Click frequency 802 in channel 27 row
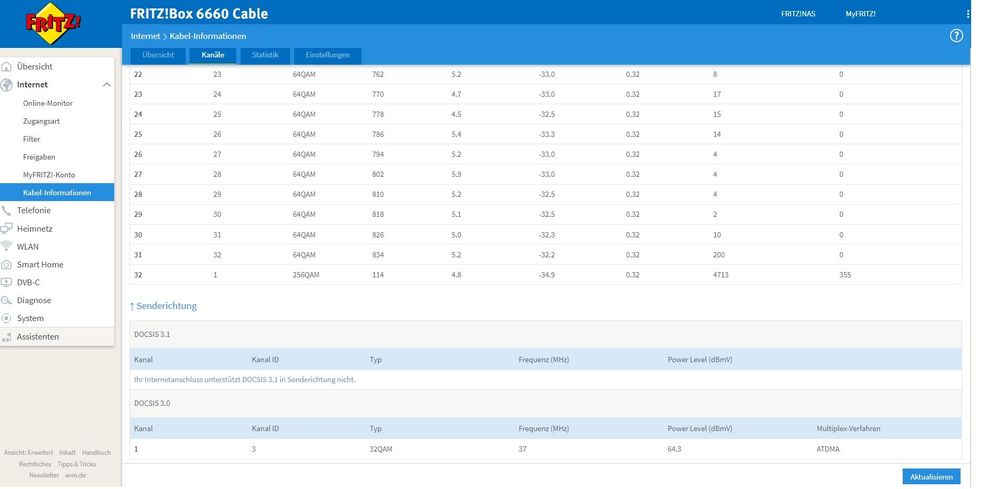The width and height of the screenshot is (999, 489). click(378, 174)
